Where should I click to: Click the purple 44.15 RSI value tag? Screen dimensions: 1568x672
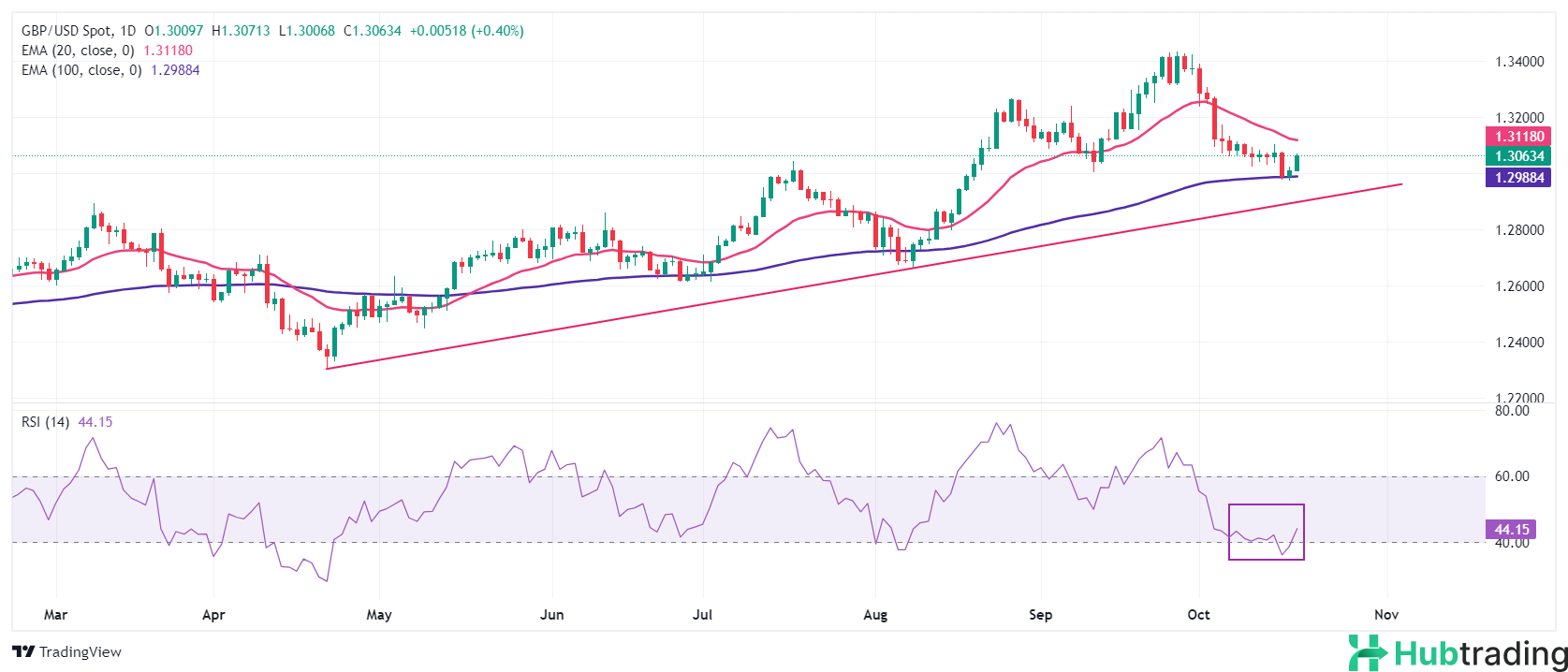pos(1512,530)
